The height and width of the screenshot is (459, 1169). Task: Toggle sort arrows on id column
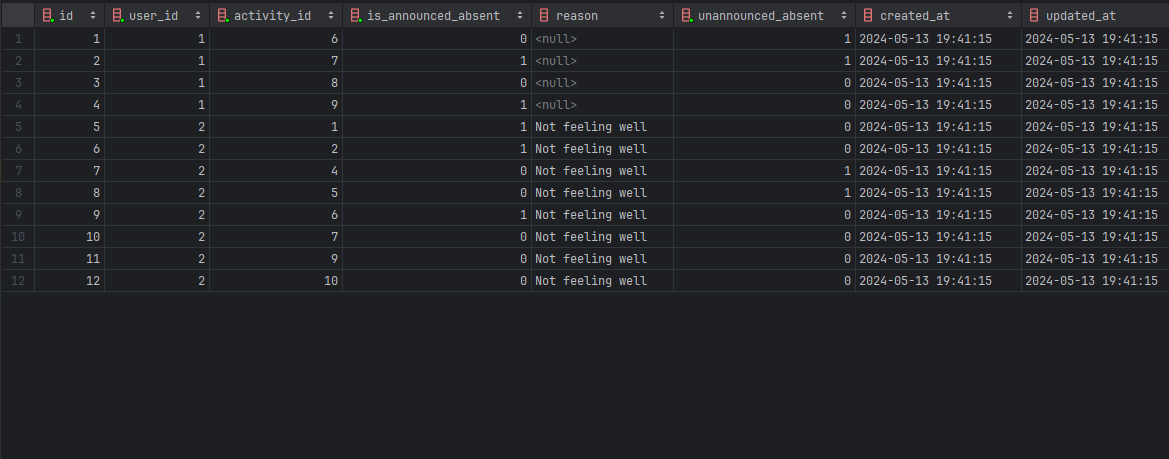tap(94, 16)
